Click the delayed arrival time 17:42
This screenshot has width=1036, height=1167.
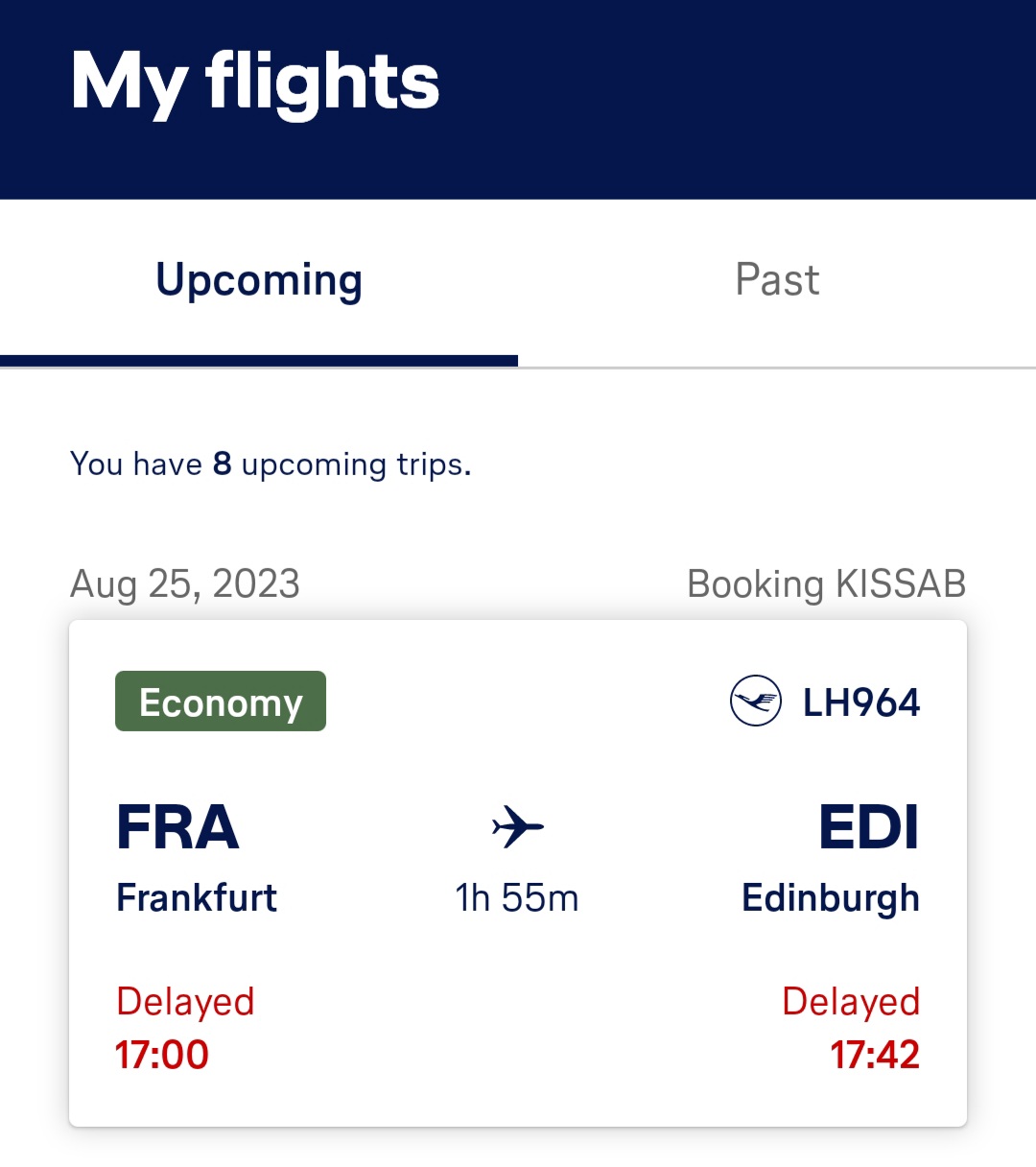(874, 1055)
